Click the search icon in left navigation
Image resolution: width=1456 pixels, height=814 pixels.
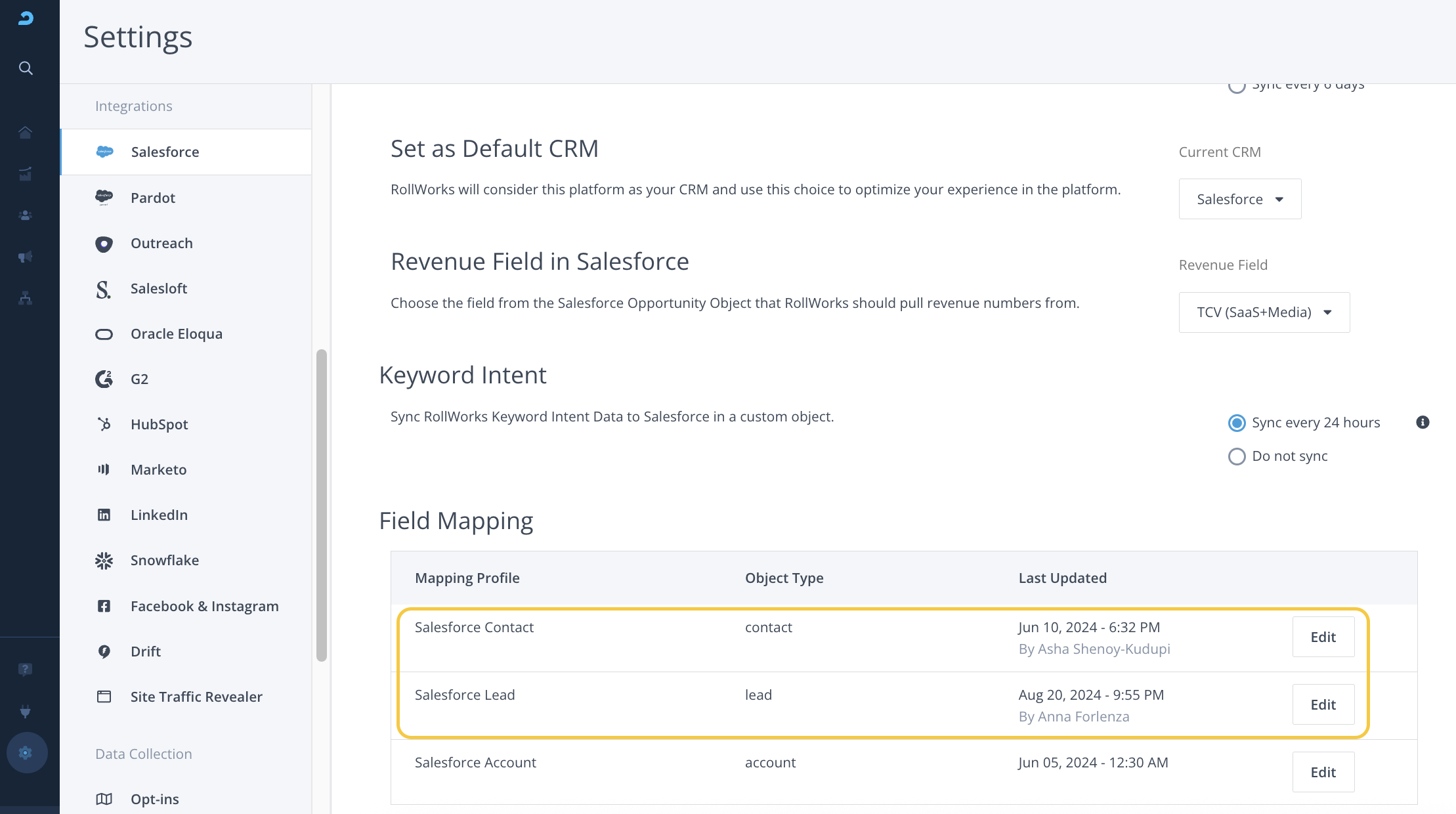tap(26, 68)
